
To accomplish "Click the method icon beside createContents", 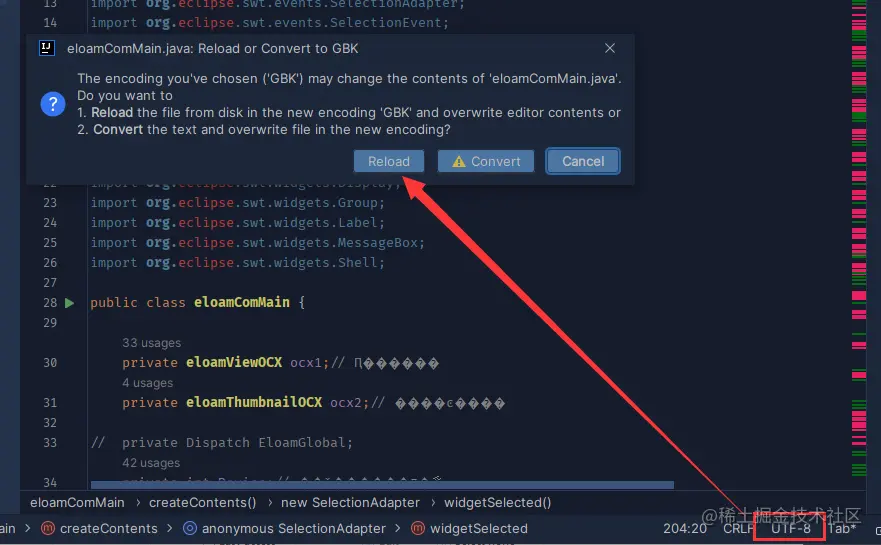I will 48,528.
